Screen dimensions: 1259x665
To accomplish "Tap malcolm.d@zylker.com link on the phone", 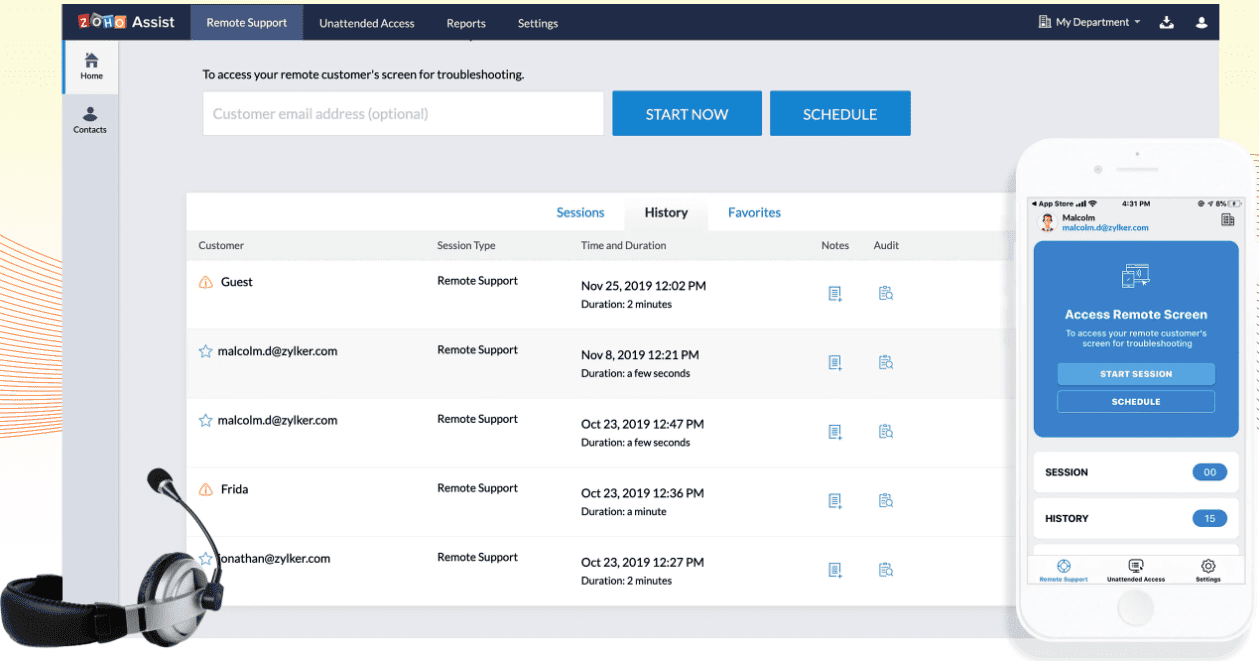I will click(x=1105, y=228).
